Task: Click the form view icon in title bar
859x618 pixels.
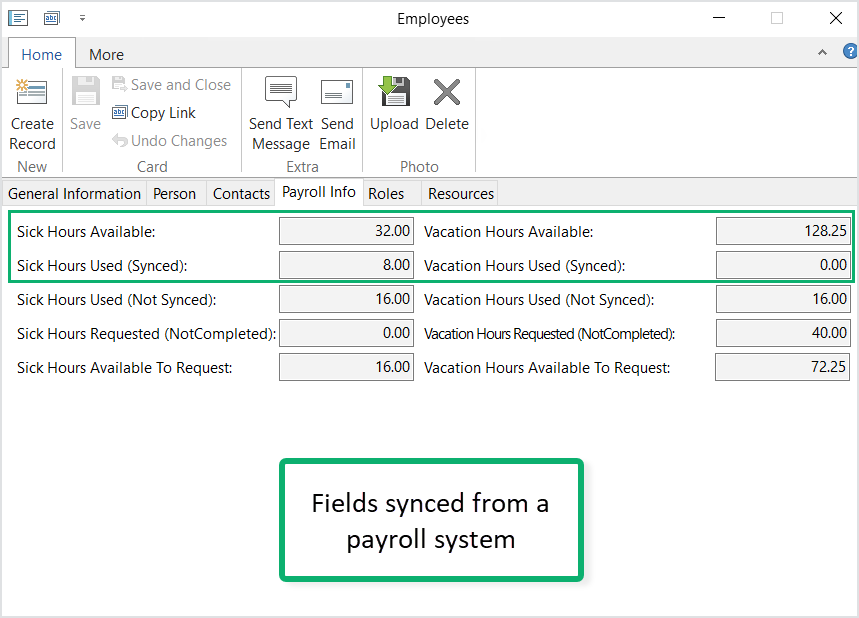Action: (x=18, y=19)
